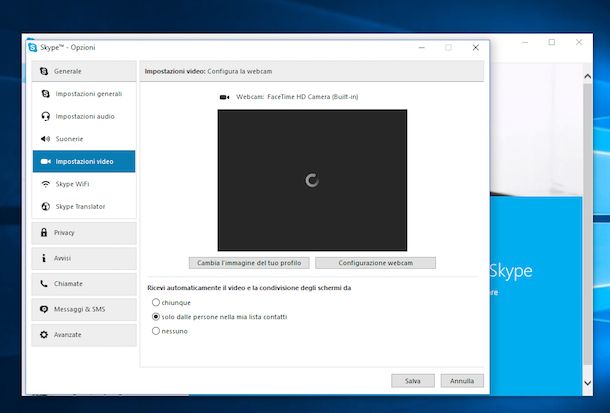
Task: Expand the Privacy section
Action: tap(83, 233)
